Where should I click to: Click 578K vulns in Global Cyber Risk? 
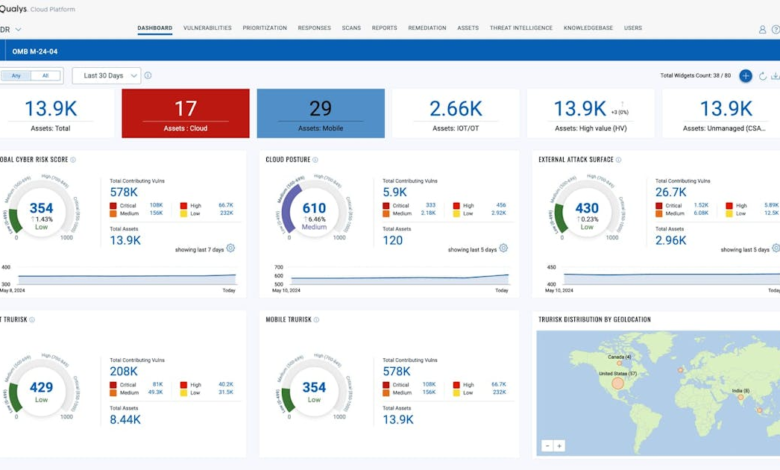click(124, 192)
